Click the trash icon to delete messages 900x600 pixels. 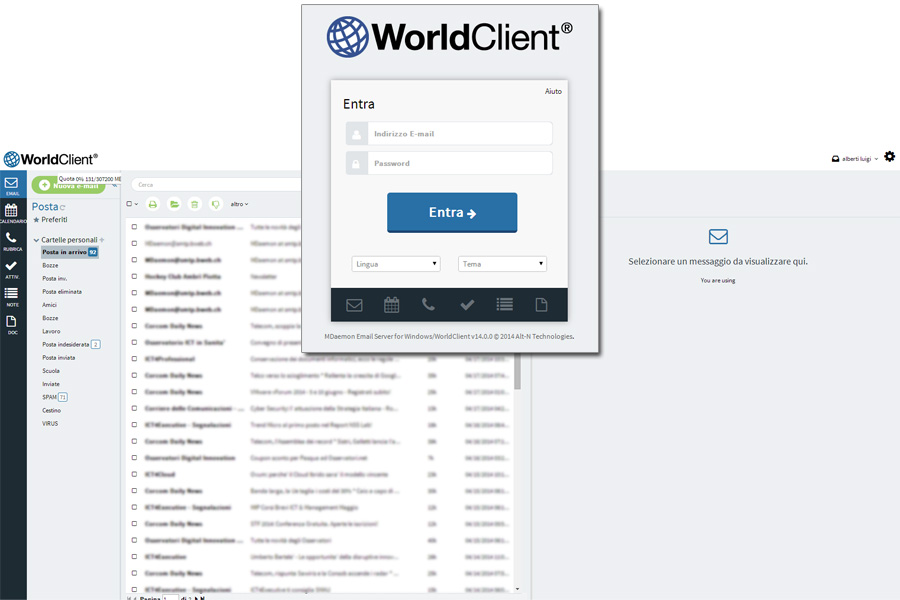pyautogui.click(x=195, y=204)
